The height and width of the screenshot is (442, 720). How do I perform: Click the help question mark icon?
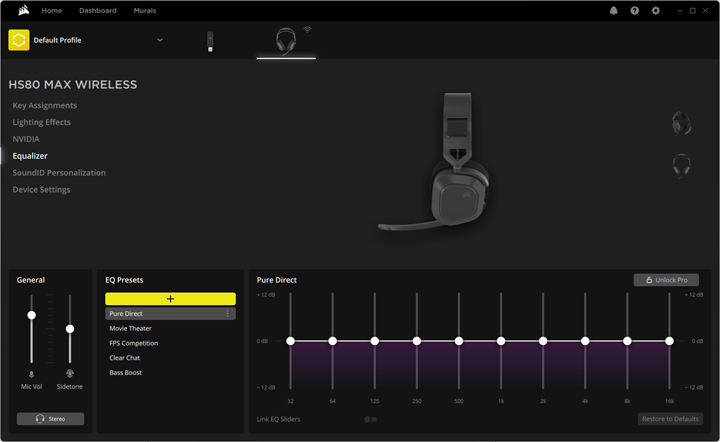click(x=634, y=10)
